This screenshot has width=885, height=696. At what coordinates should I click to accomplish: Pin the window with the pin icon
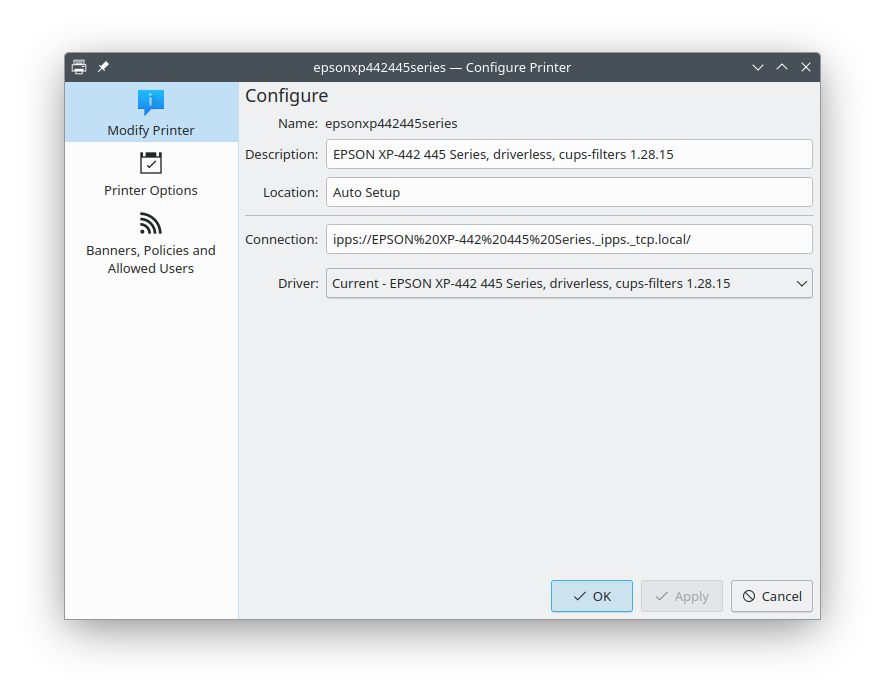pyautogui.click(x=103, y=67)
